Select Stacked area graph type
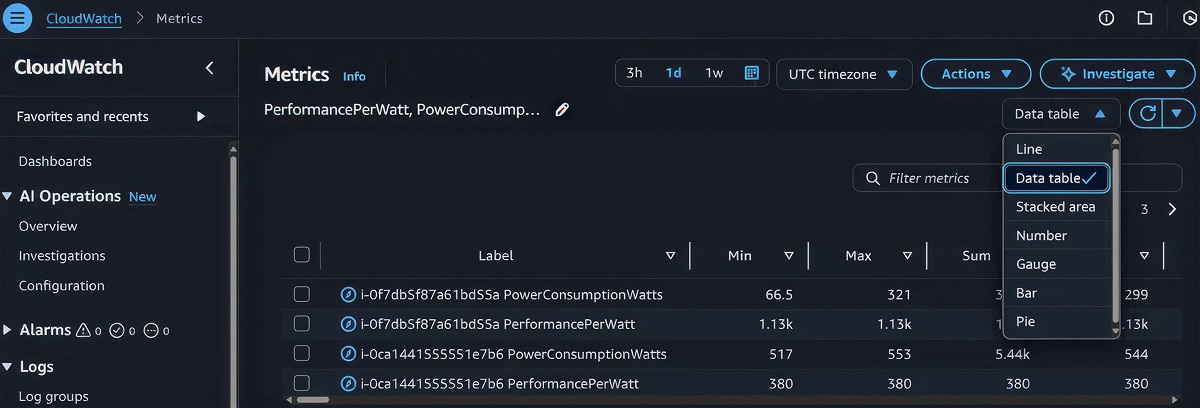This screenshot has height=408, width=1200. (1057, 207)
